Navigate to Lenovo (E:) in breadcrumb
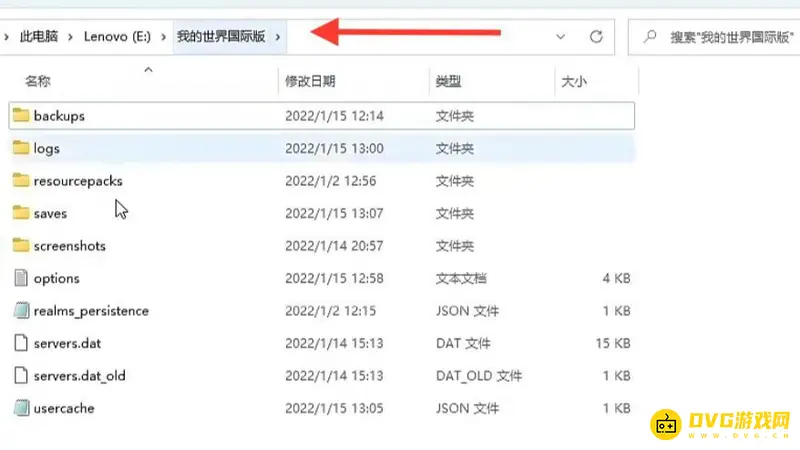800x450 pixels. (x=116, y=37)
